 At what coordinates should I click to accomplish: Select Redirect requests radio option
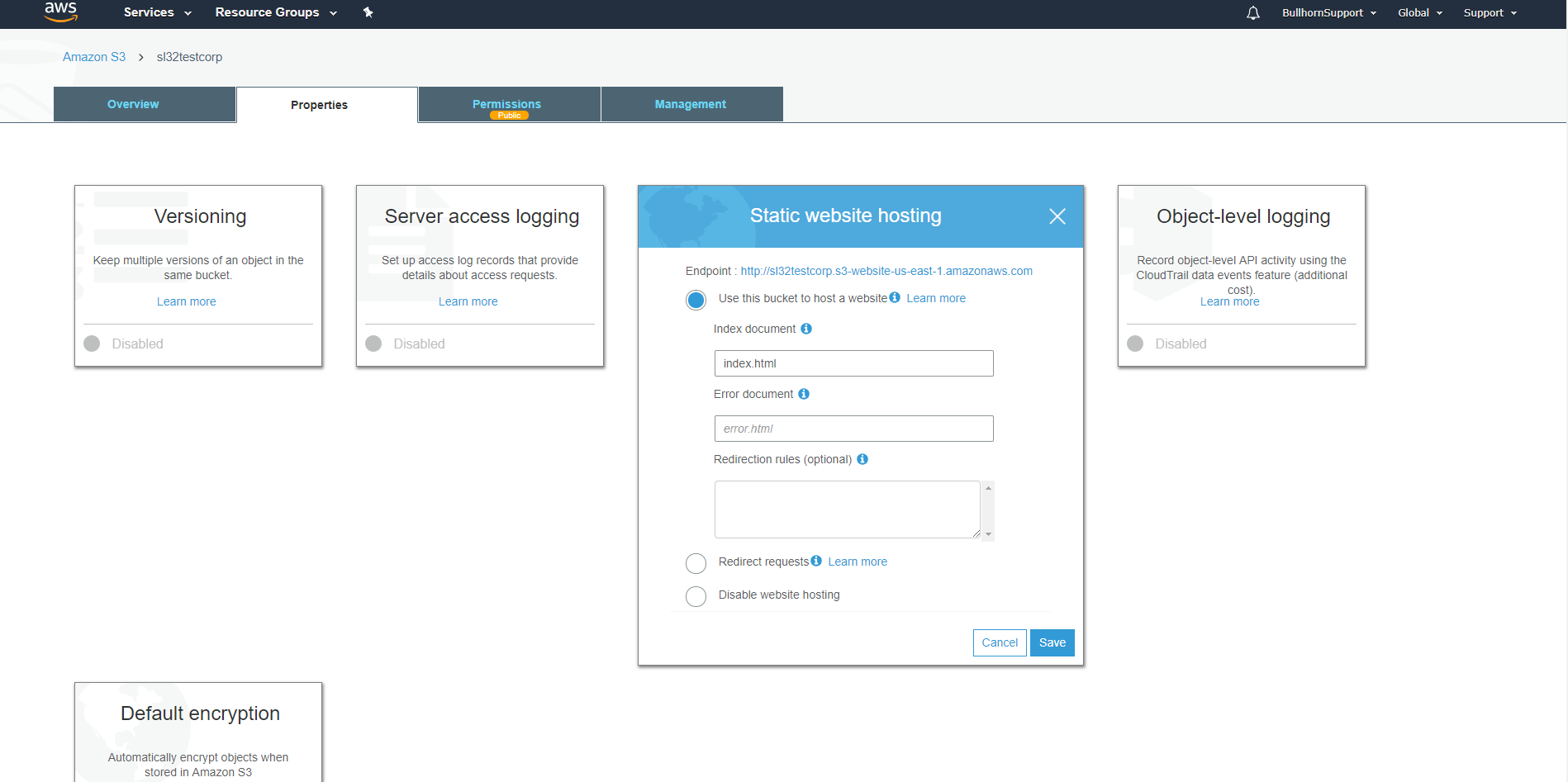[696, 563]
